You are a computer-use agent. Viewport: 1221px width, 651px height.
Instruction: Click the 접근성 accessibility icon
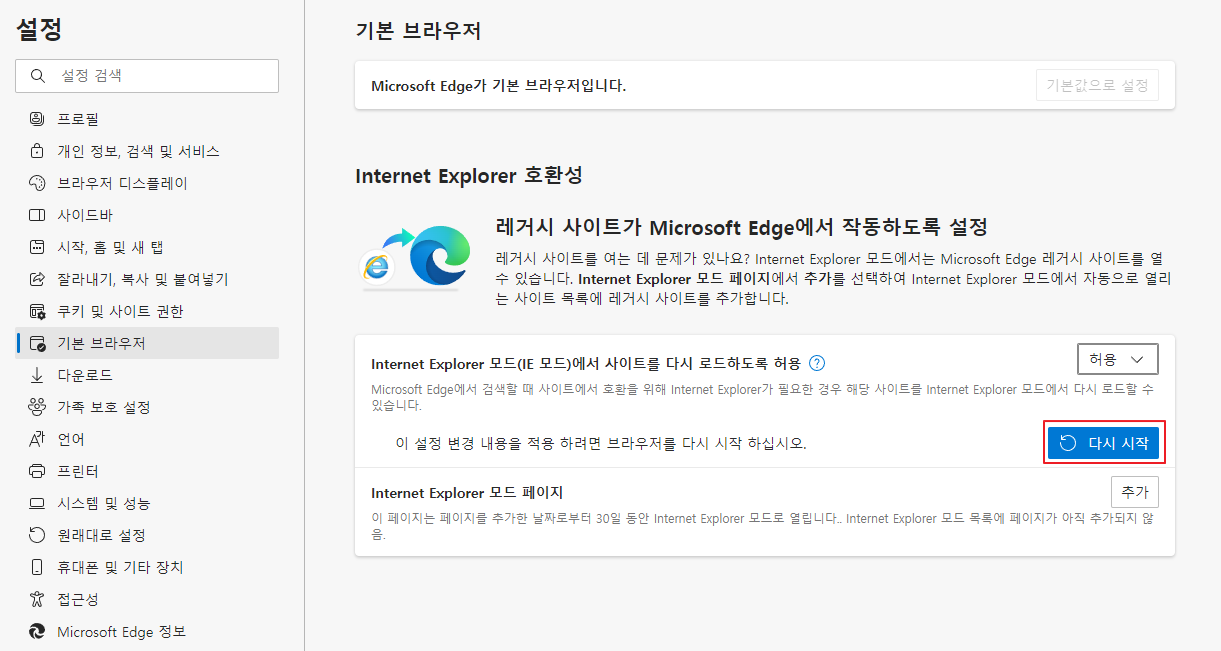(x=38, y=599)
